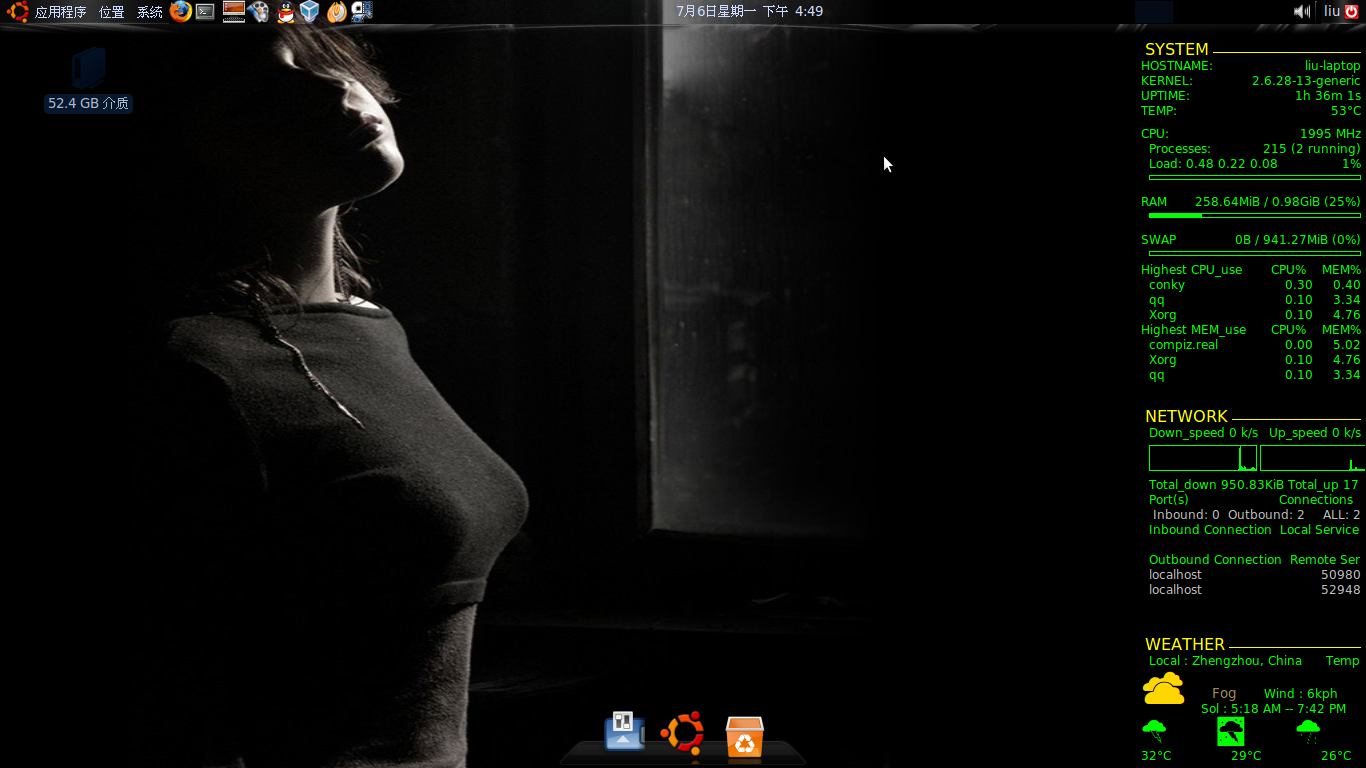Select the 52.4 GB 介质 drive icon
1366x768 pixels.
pos(88,68)
